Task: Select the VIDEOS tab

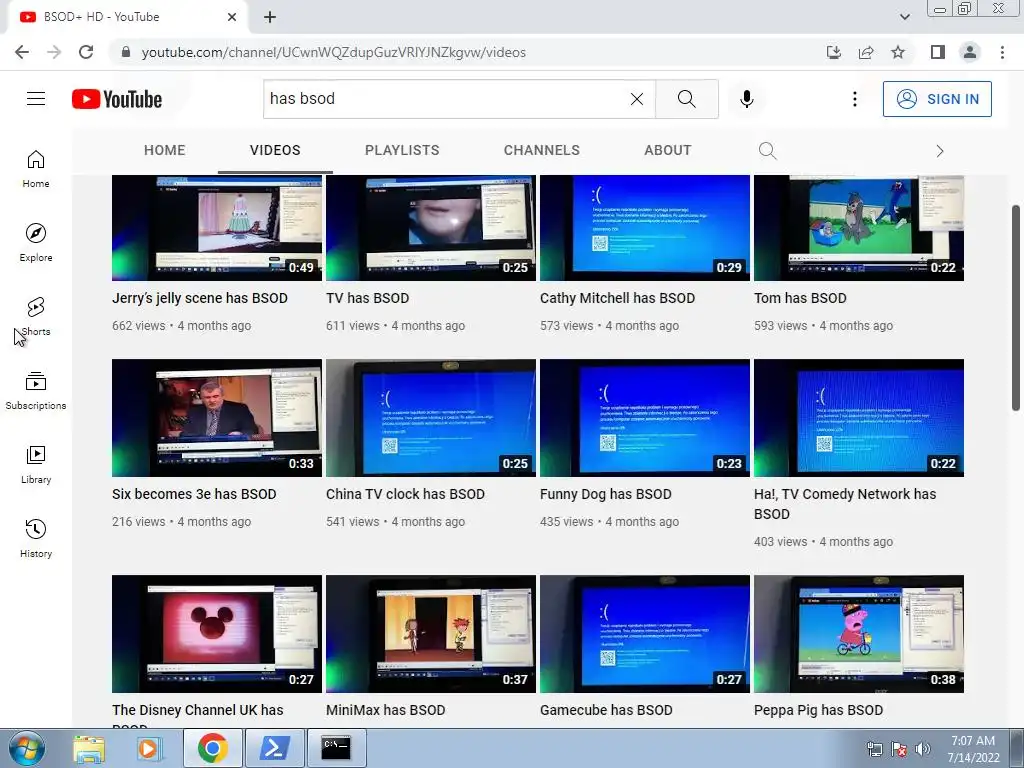Action: pos(275,150)
